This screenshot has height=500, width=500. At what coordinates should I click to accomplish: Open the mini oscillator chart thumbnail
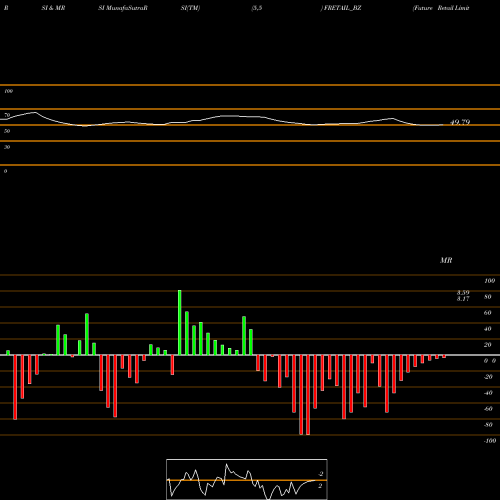pos(247,479)
